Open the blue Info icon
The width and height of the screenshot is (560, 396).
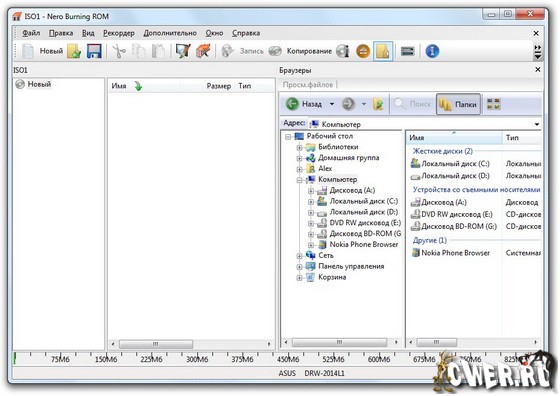(x=432, y=51)
